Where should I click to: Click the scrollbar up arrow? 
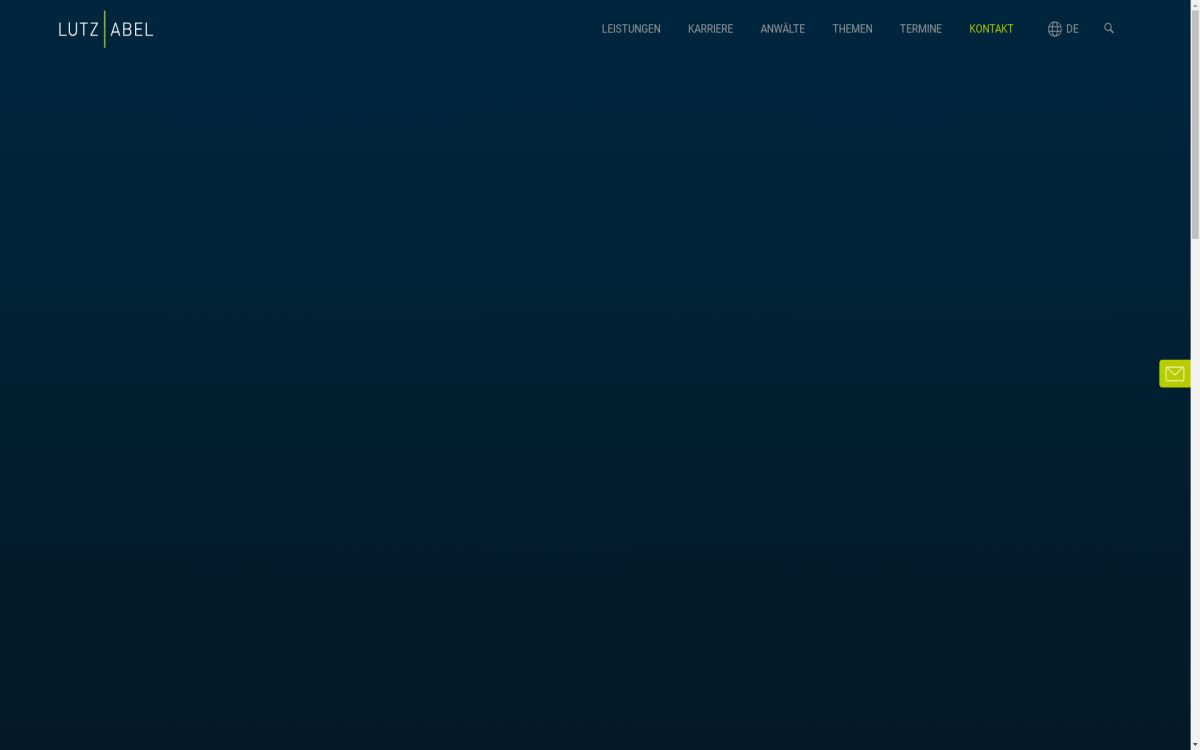pos(1195,5)
